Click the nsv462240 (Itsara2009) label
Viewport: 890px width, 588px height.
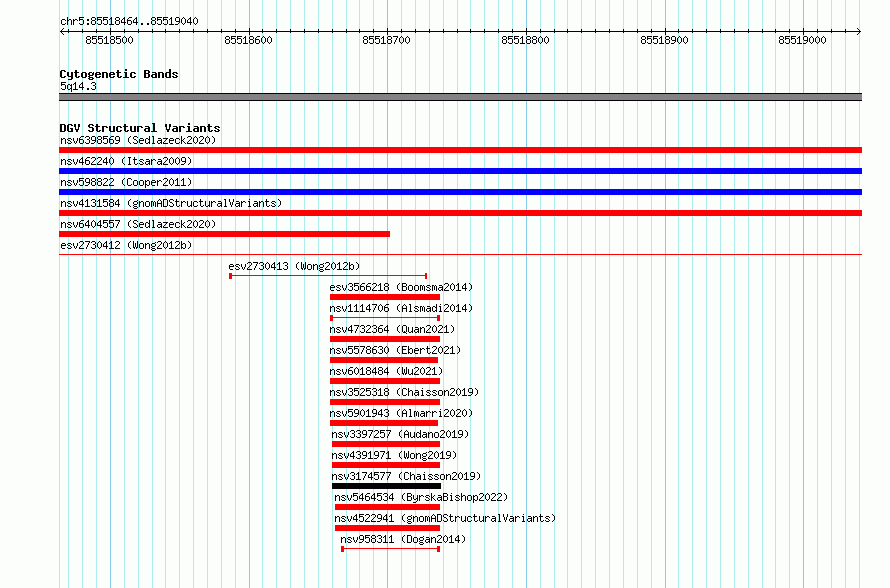[126, 161]
